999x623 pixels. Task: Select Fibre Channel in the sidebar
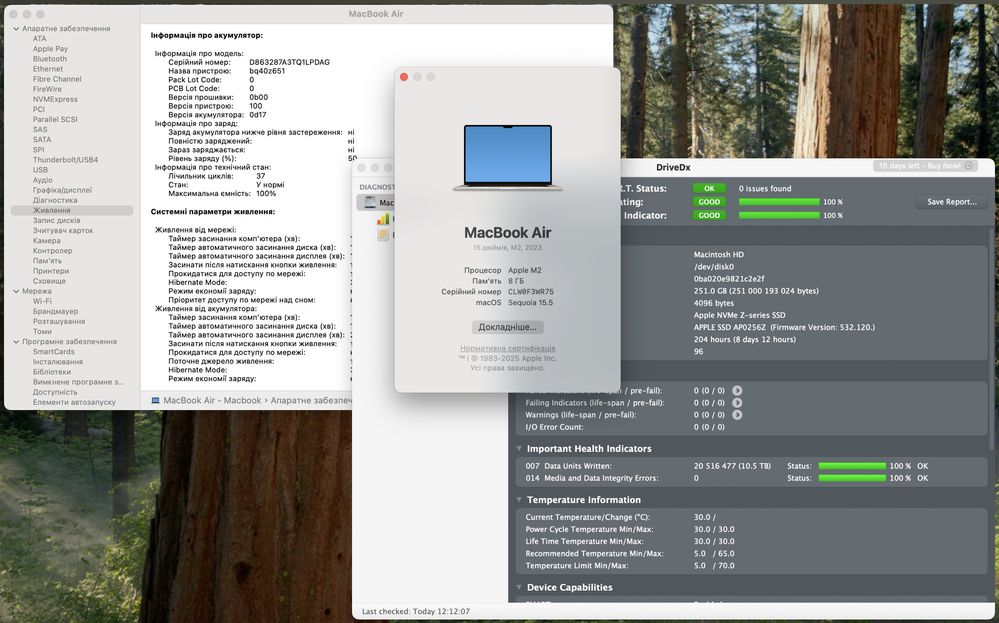pos(57,79)
